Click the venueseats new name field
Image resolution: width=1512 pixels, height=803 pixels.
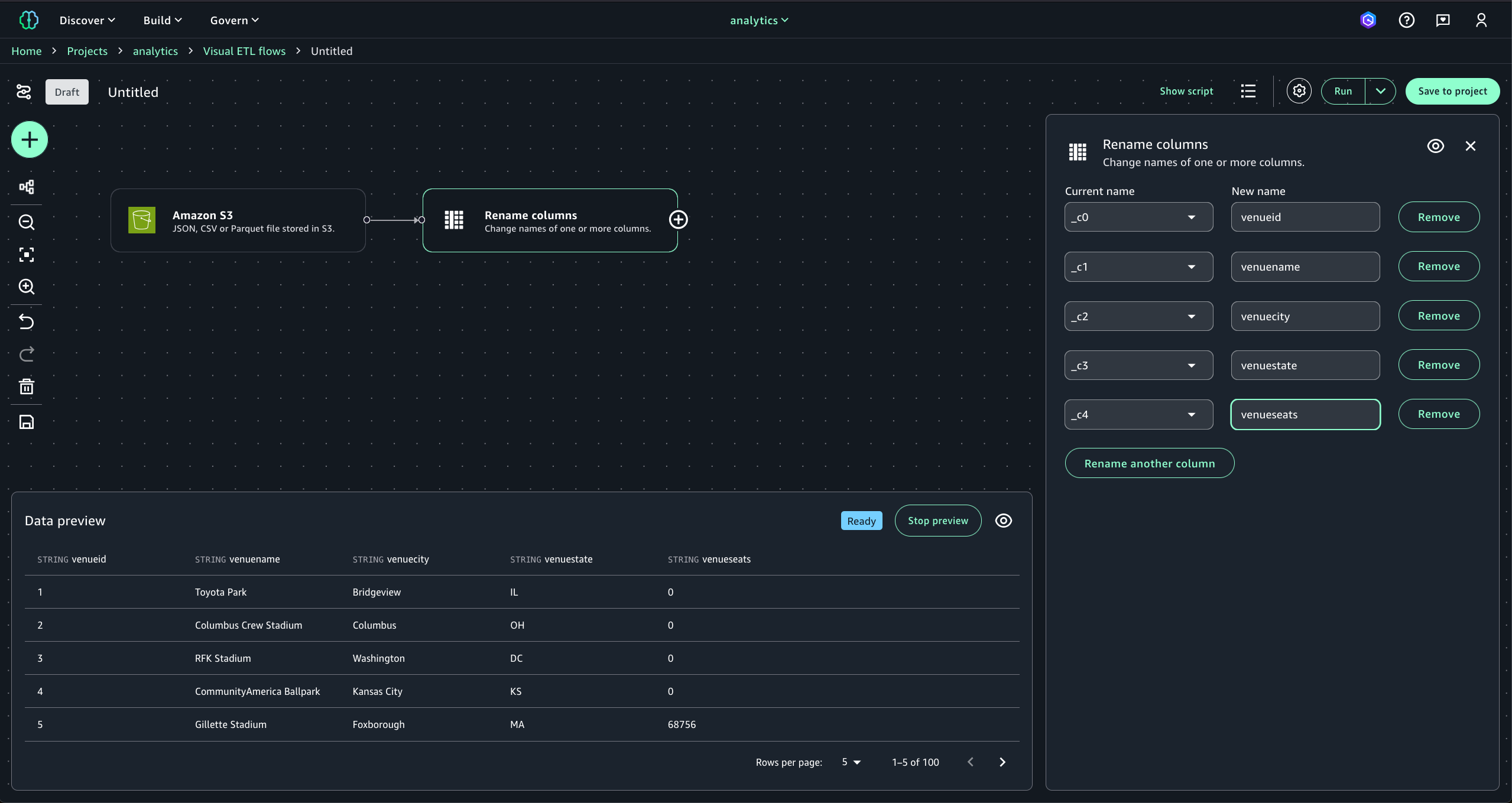[x=1305, y=415]
